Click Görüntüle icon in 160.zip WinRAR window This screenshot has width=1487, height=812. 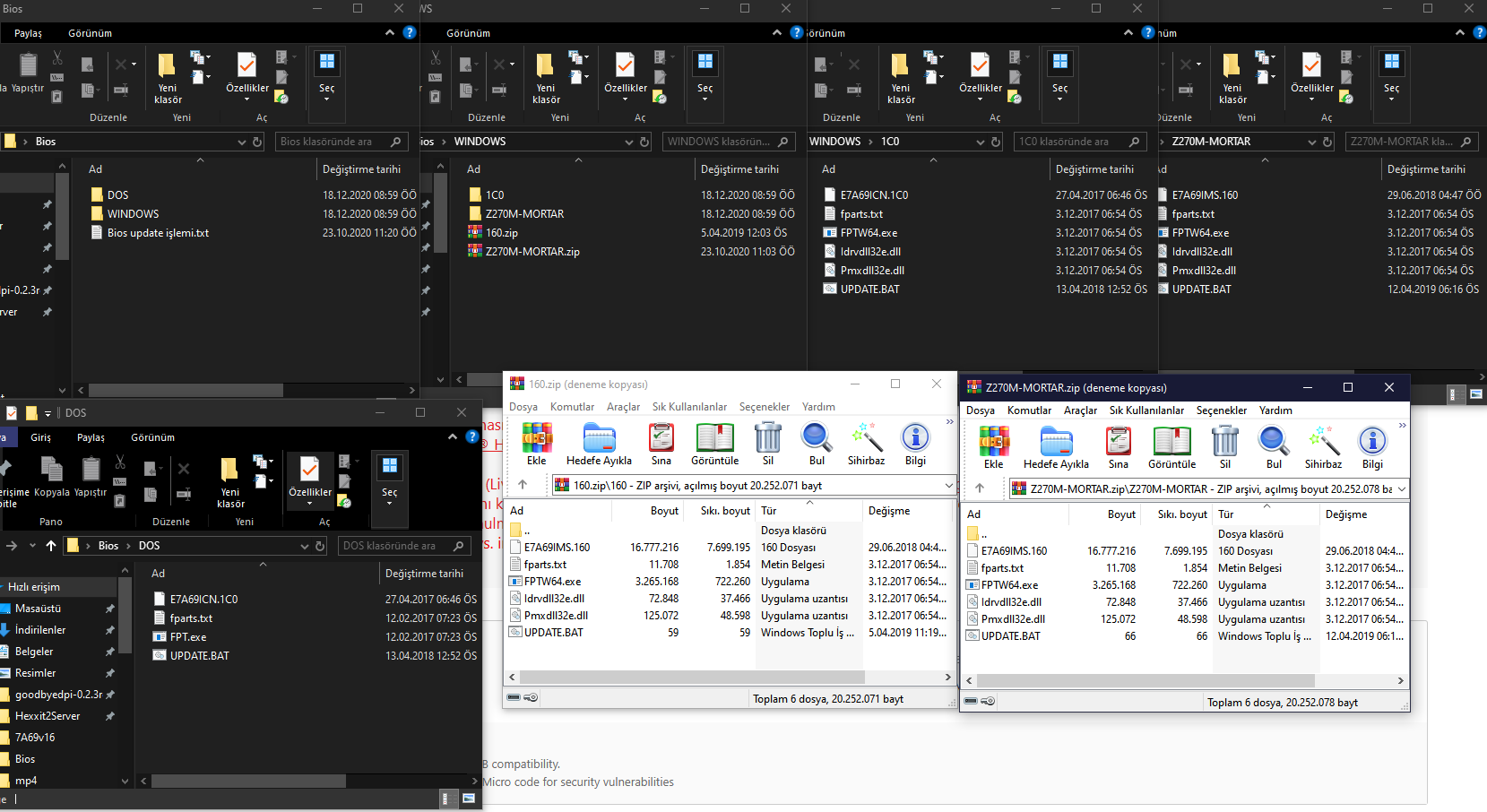(715, 444)
